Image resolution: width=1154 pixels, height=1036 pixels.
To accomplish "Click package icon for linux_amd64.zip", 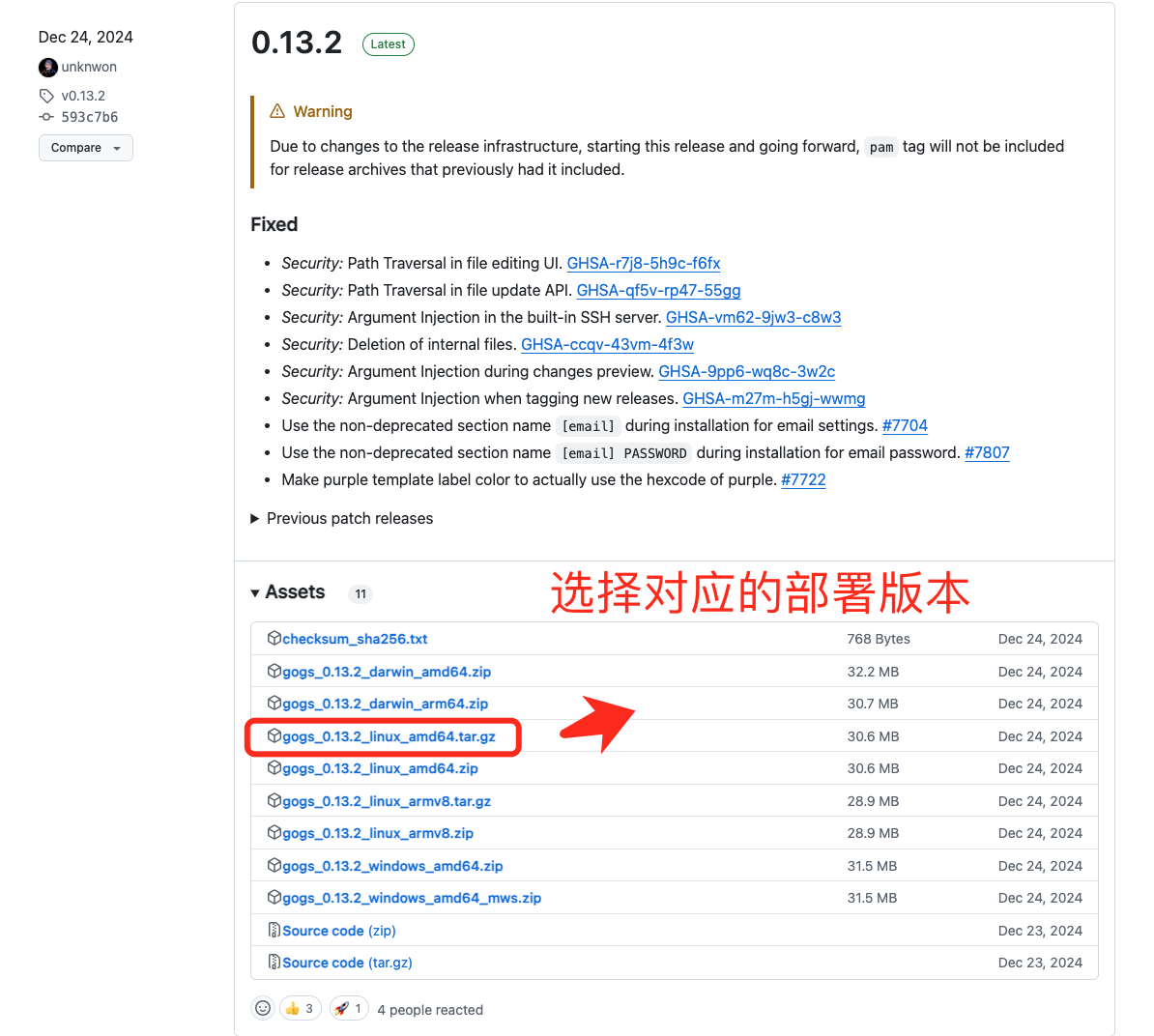I will [274, 767].
